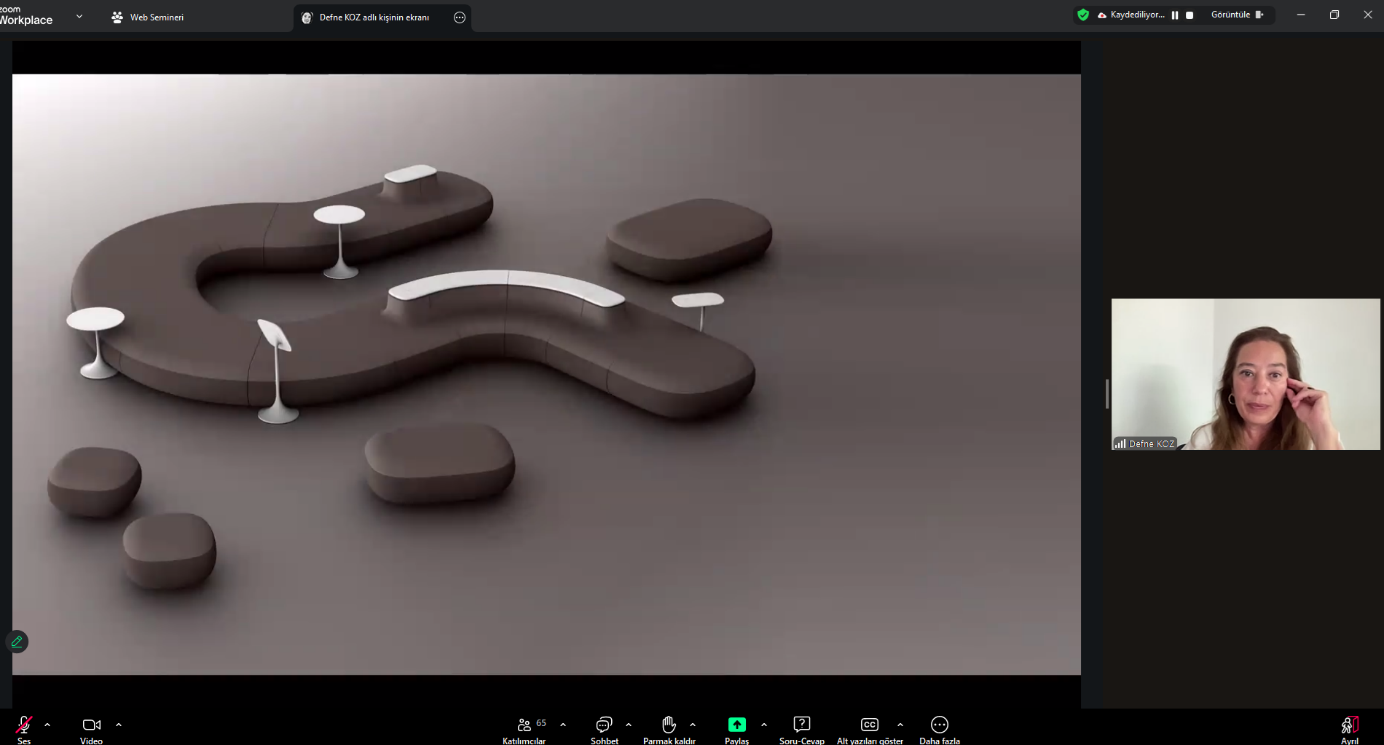1384x745 pixels.
Task: Open the Katılımcılar participants panel
Action: pos(525,725)
